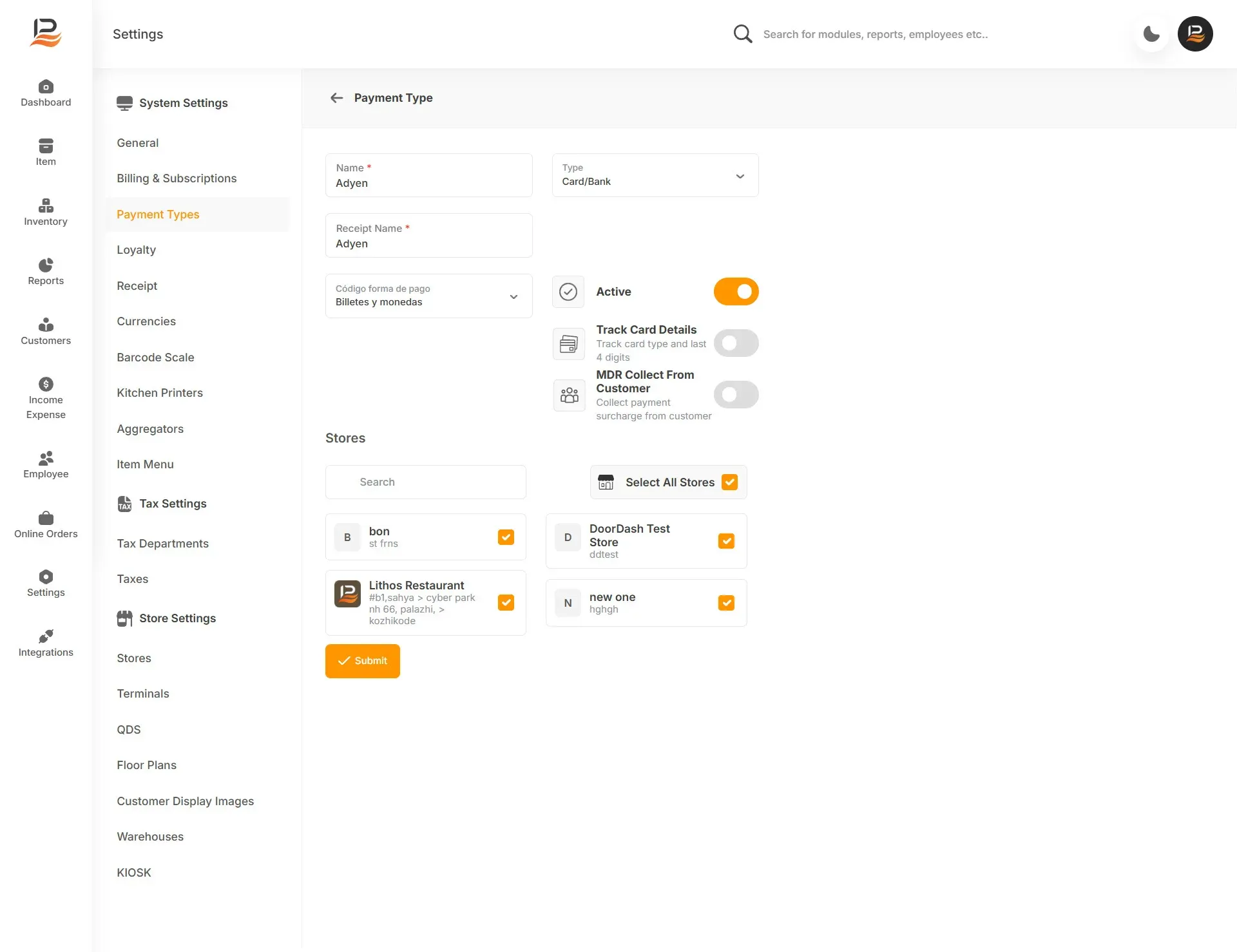This screenshot has width=1237, height=952.
Task: Go back using the arrow icon
Action: [x=336, y=98]
